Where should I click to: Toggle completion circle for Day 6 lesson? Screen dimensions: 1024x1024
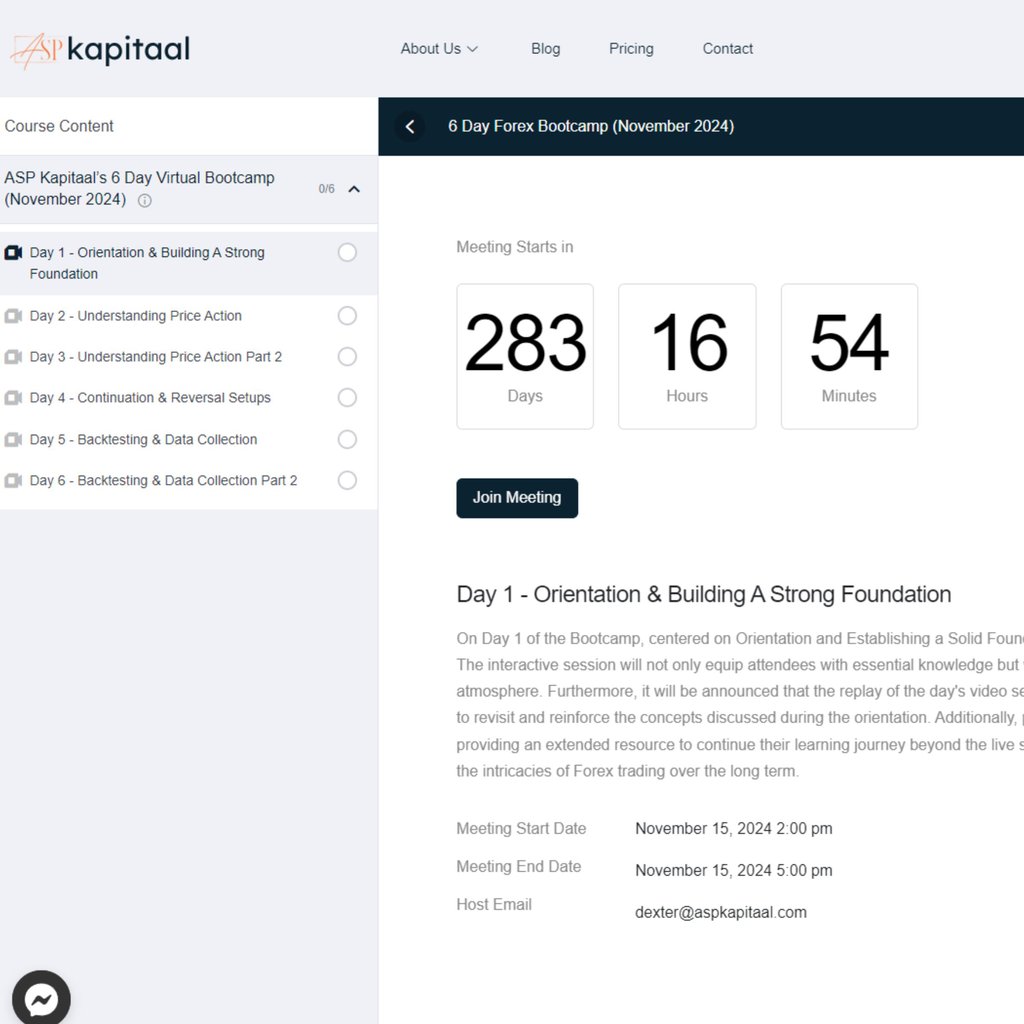click(x=347, y=481)
